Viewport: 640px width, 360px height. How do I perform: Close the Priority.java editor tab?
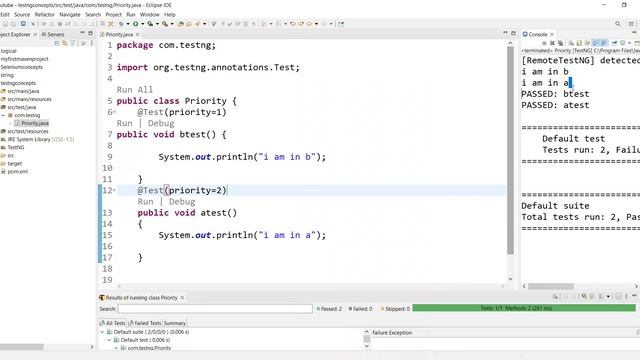pos(138,34)
